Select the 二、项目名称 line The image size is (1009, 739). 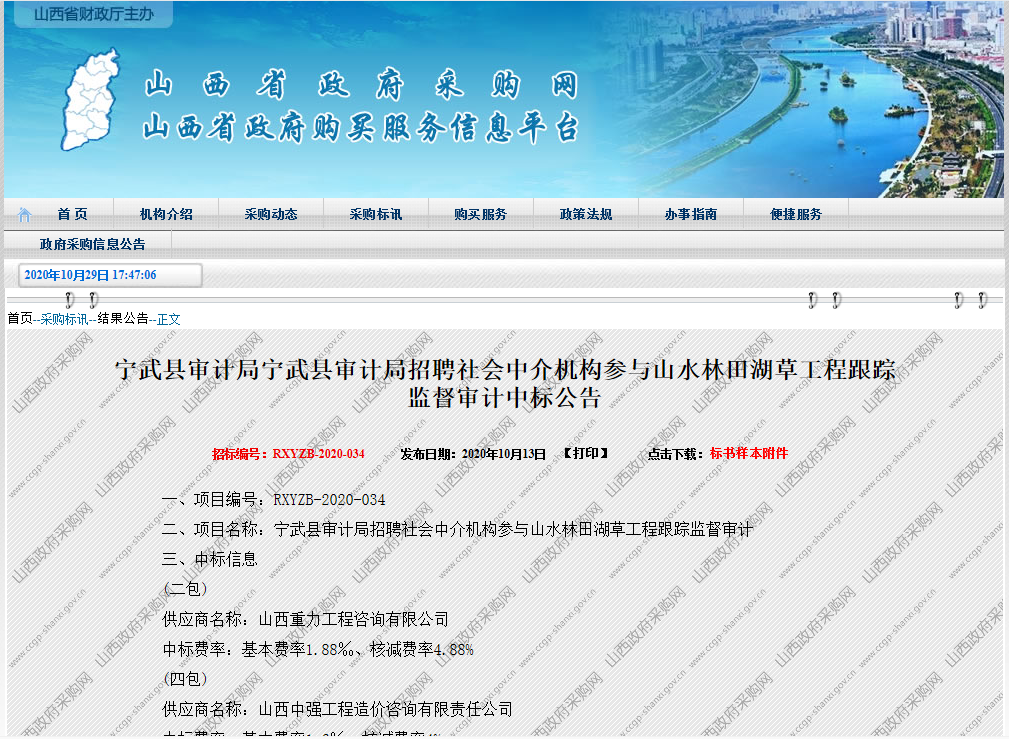pyautogui.click(x=457, y=529)
